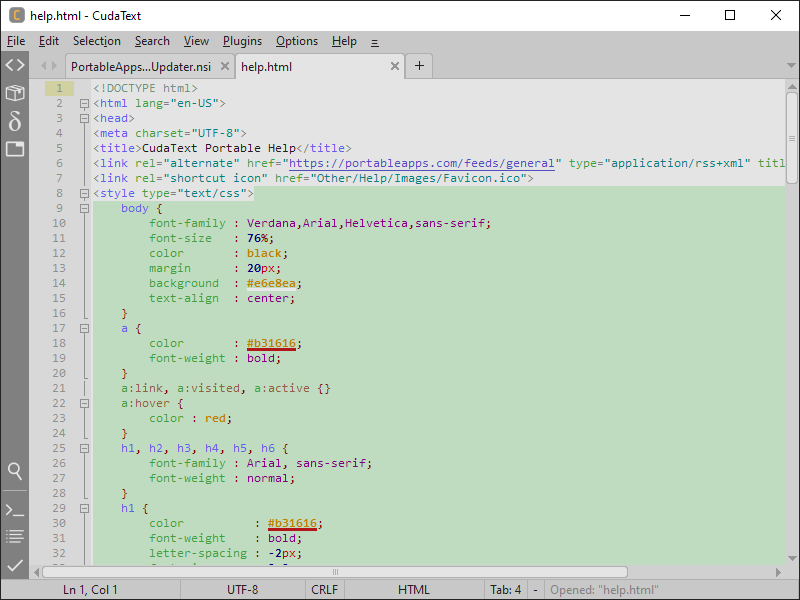Image resolution: width=800 pixels, height=600 pixels.
Task: Collapse the body rule fold on line 9
Action: tap(84, 208)
